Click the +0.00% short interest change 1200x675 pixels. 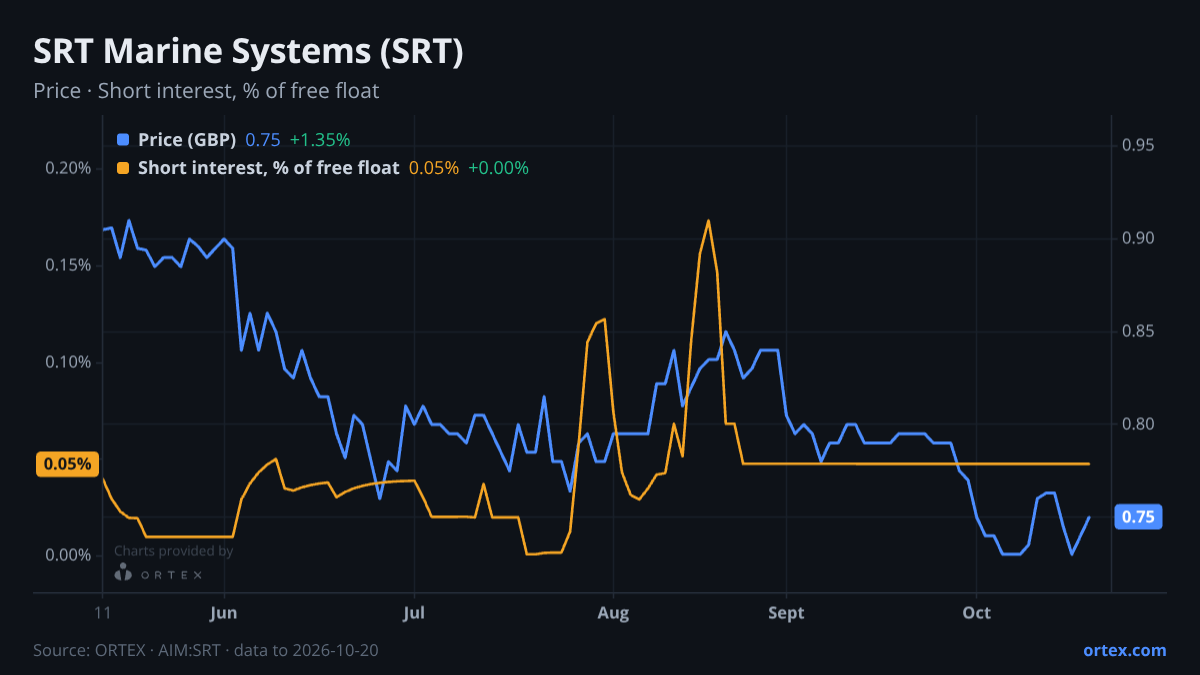tap(498, 168)
